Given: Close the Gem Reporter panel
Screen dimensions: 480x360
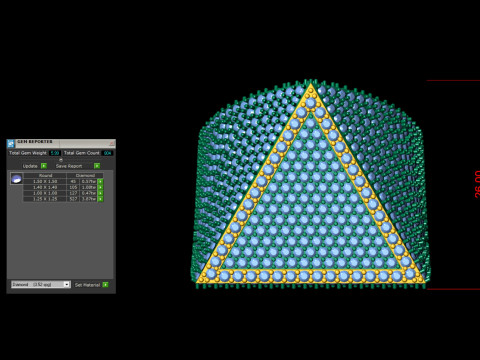Looking at the screenshot, I should coord(112,144).
